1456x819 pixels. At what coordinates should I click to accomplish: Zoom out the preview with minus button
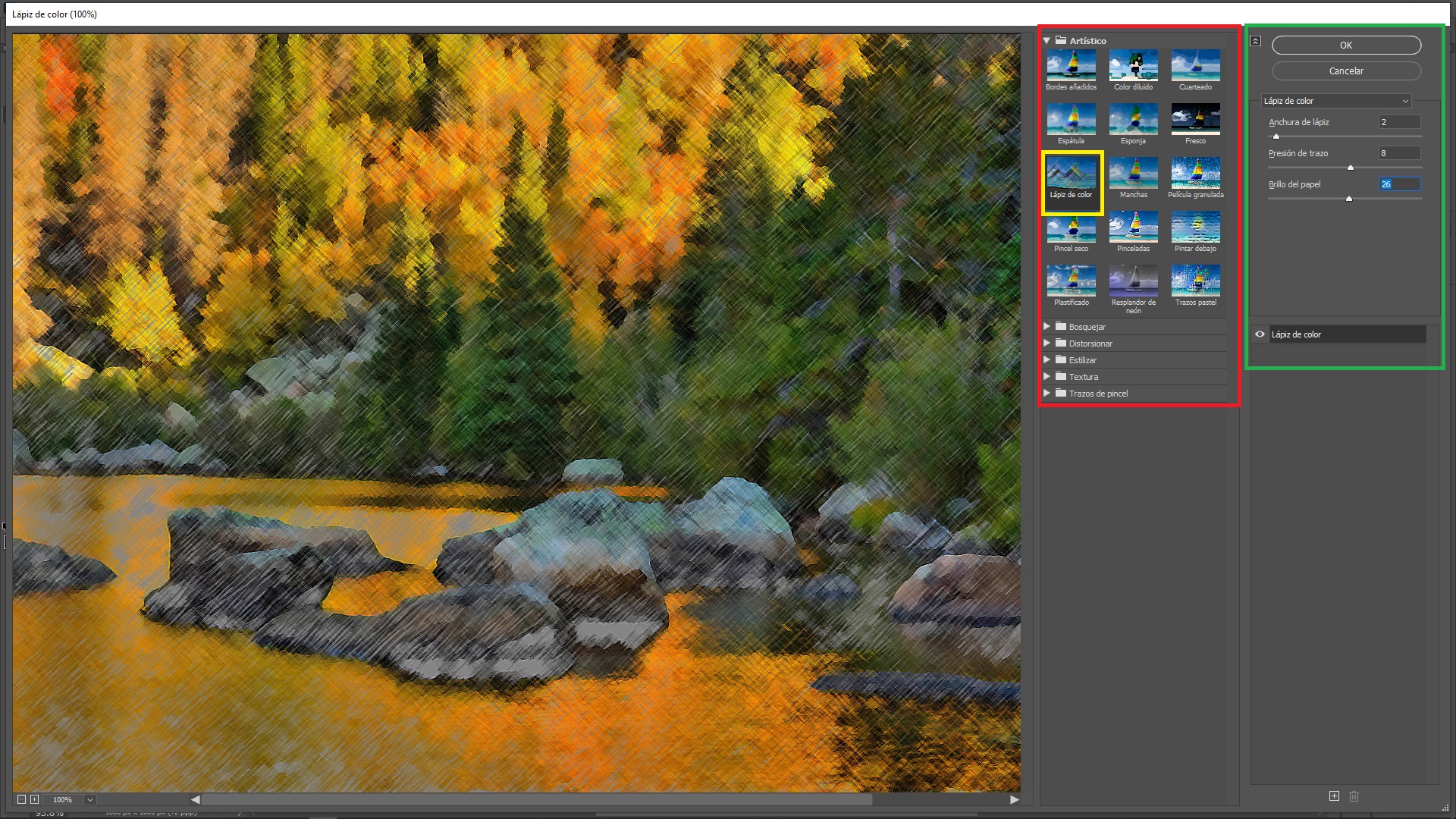[x=21, y=799]
